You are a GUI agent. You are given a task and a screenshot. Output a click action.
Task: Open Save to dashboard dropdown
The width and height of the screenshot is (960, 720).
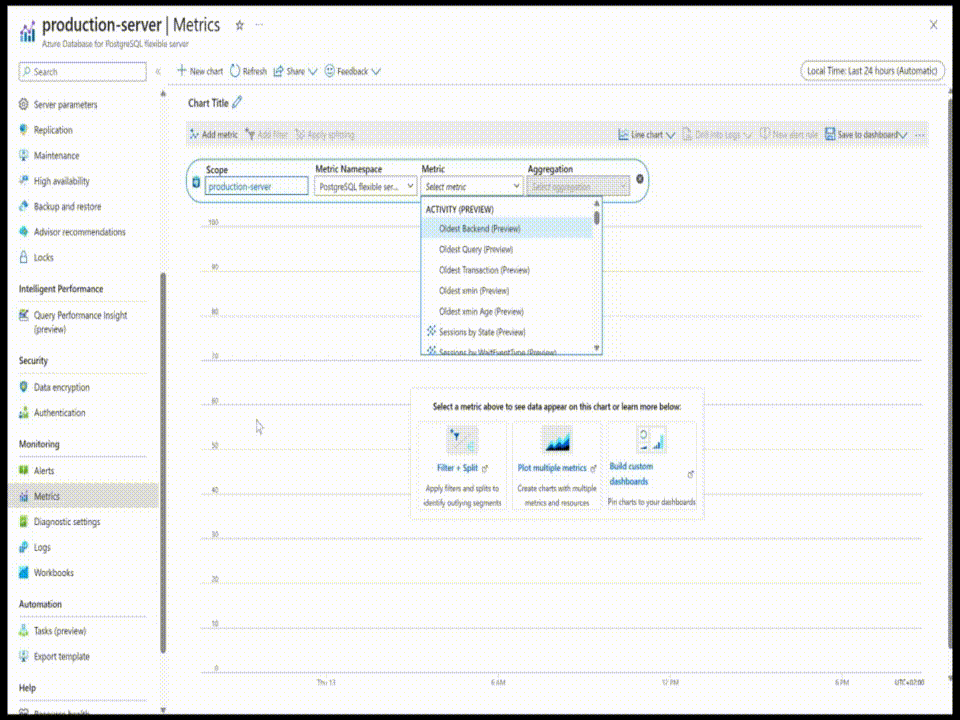pos(866,135)
